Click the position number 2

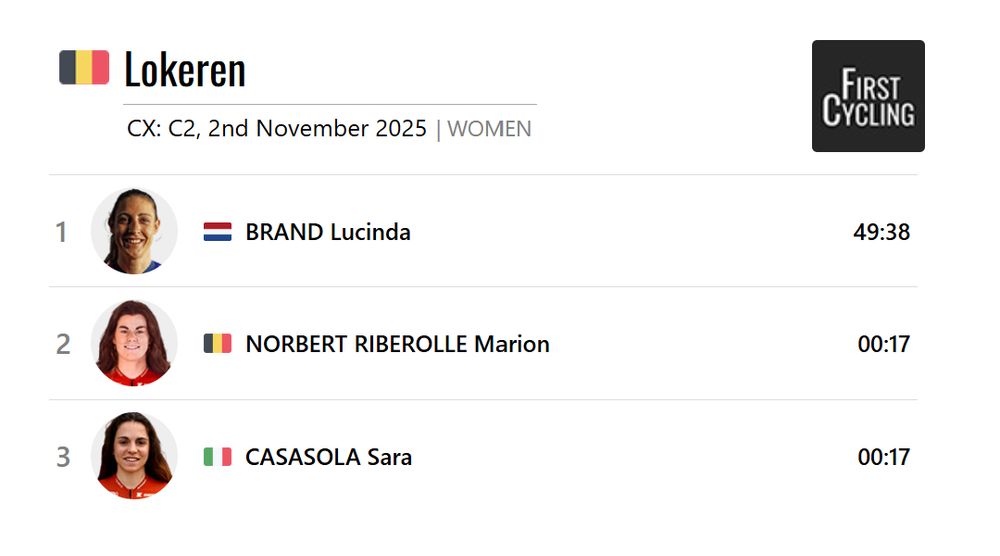(x=63, y=344)
